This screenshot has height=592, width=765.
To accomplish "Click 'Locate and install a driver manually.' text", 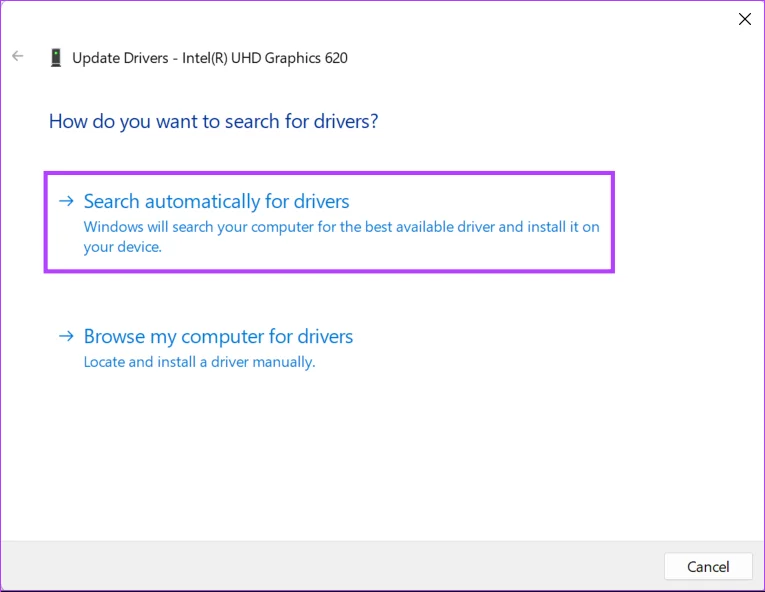I will click(x=200, y=362).
